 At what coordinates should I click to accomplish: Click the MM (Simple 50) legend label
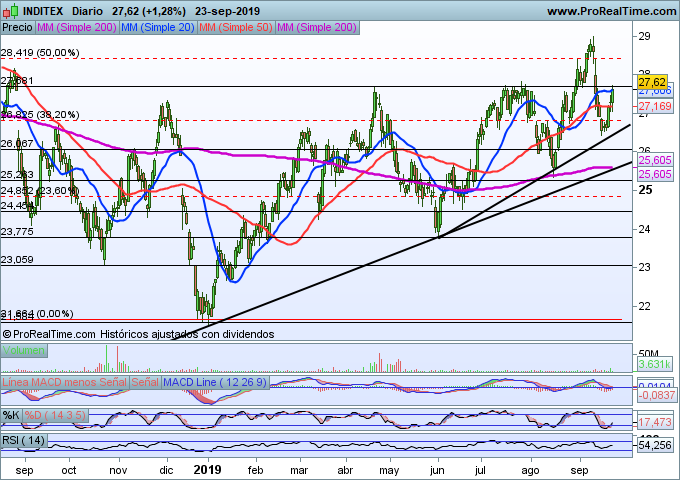coord(236,27)
